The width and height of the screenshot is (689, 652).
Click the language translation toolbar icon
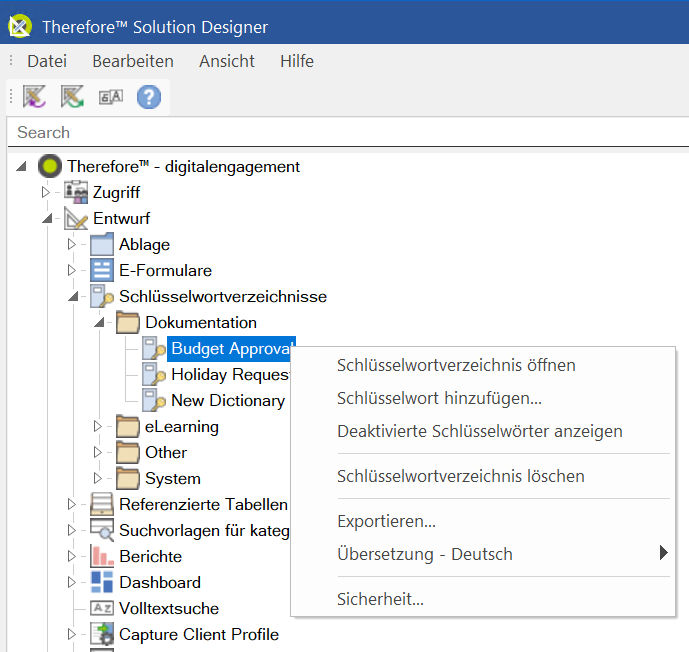click(x=110, y=97)
